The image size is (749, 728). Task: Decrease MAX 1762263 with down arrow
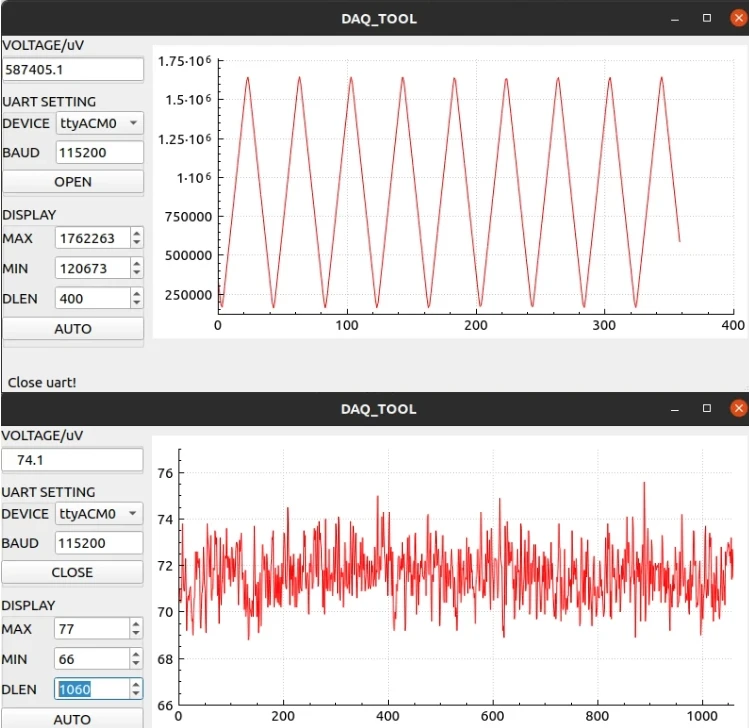pyautogui.click(x=137, y=243)
